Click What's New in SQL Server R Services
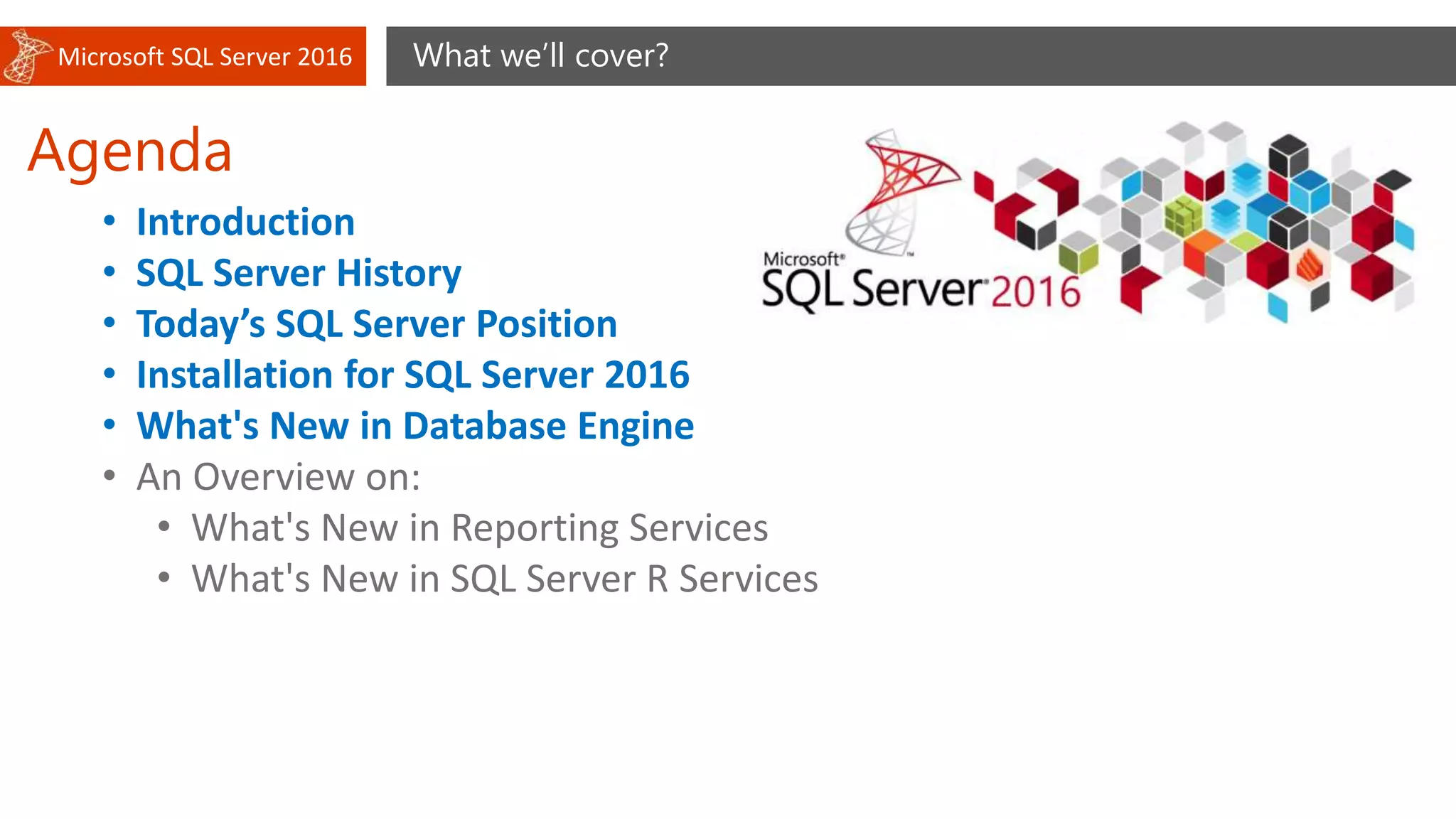Viewport: 1456px width, 819px height. (505, 579)
